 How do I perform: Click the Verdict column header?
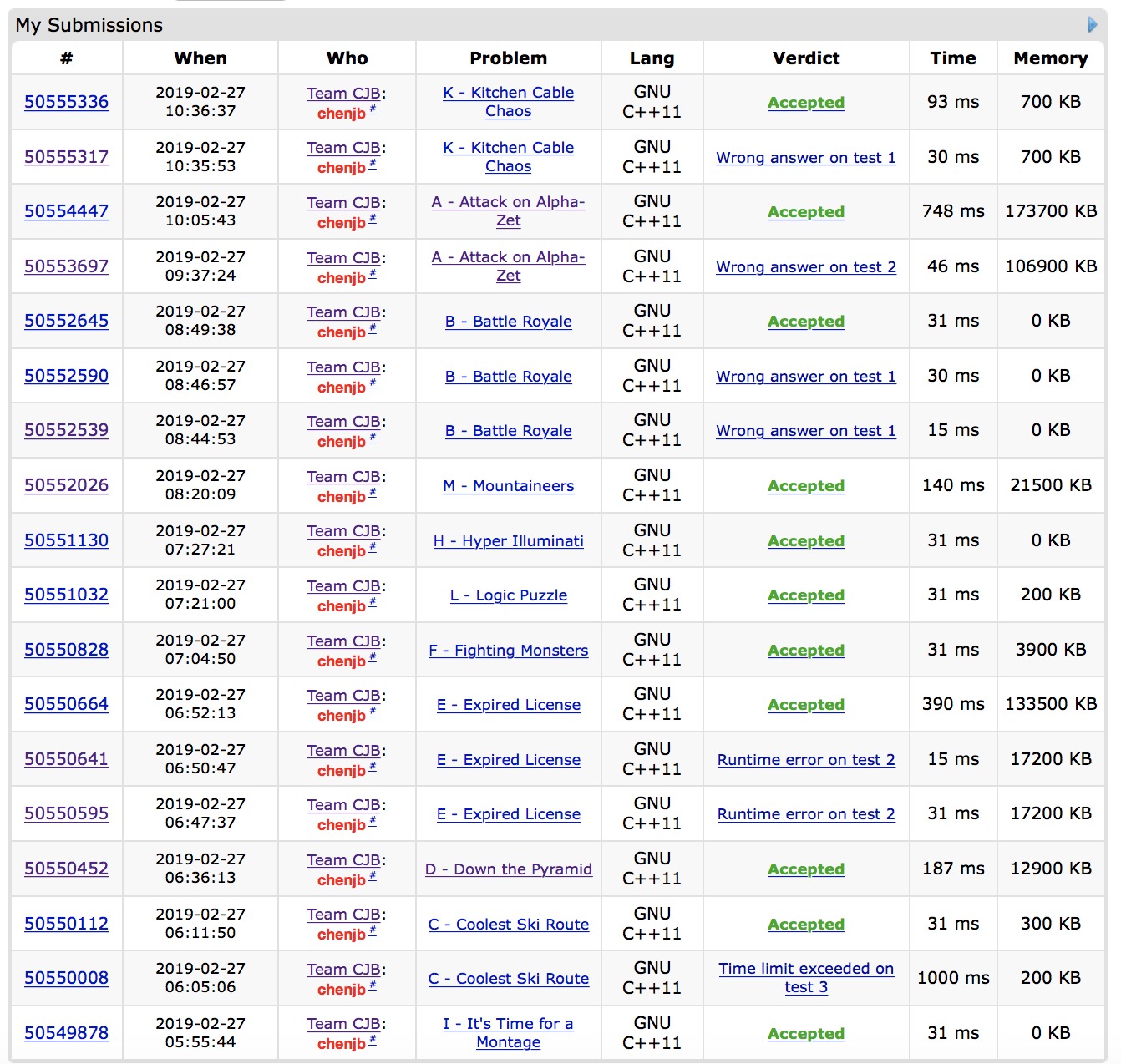pos(805,58)
